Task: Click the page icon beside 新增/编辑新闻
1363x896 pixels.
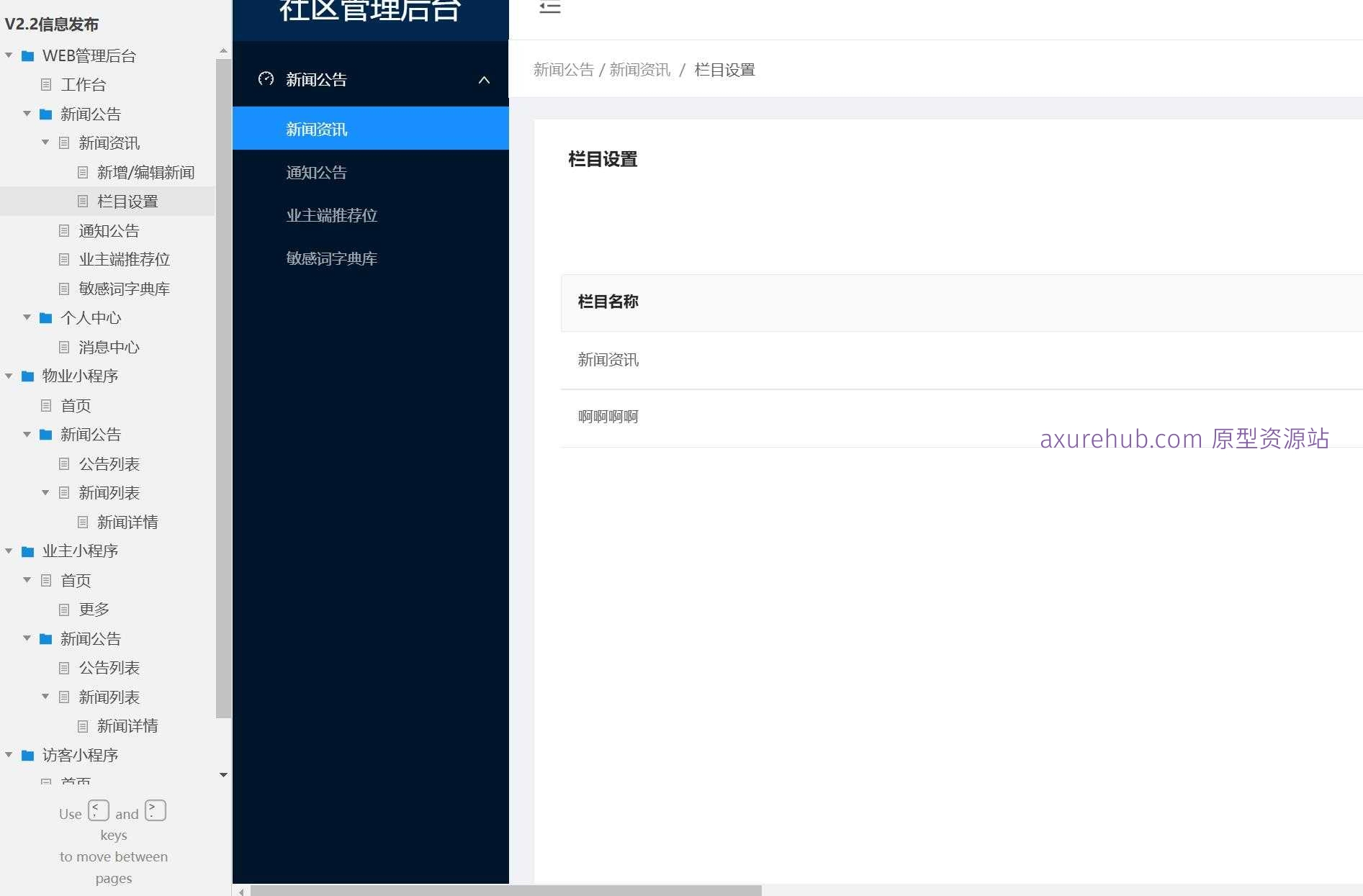Action: coord(82,172)
